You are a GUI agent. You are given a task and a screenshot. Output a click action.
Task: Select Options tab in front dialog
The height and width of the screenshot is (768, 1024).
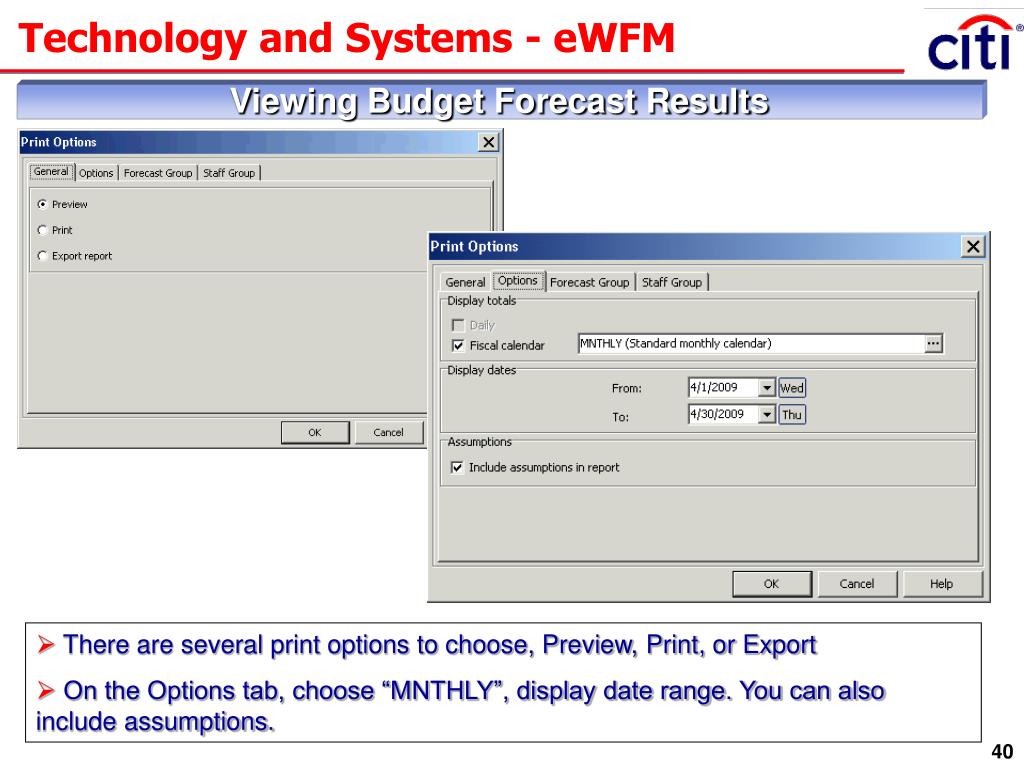point(518,281)
